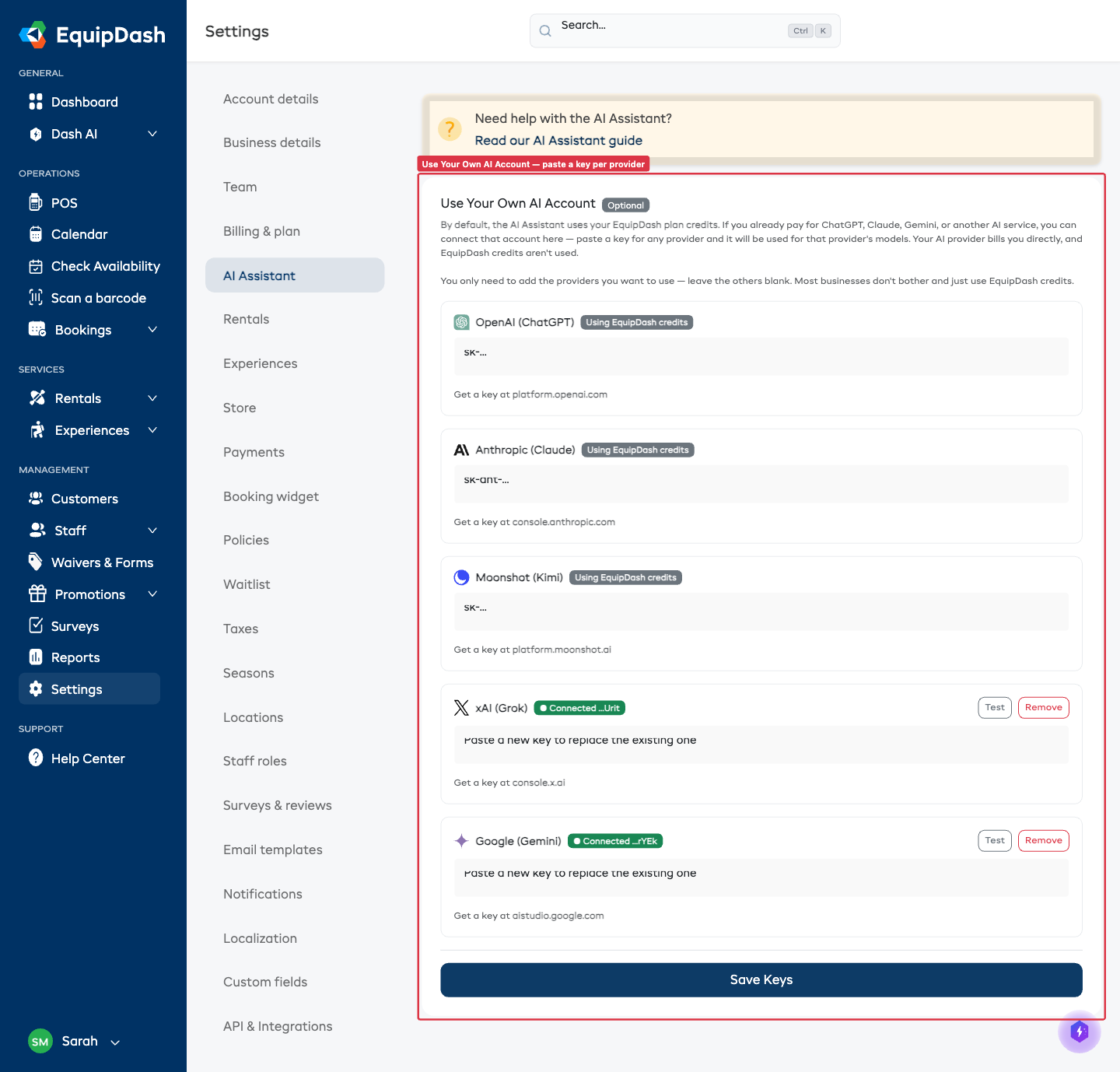Open Staff roles settings
The height and width of the screenshot is (1072, 1120).
pos(255,761)
